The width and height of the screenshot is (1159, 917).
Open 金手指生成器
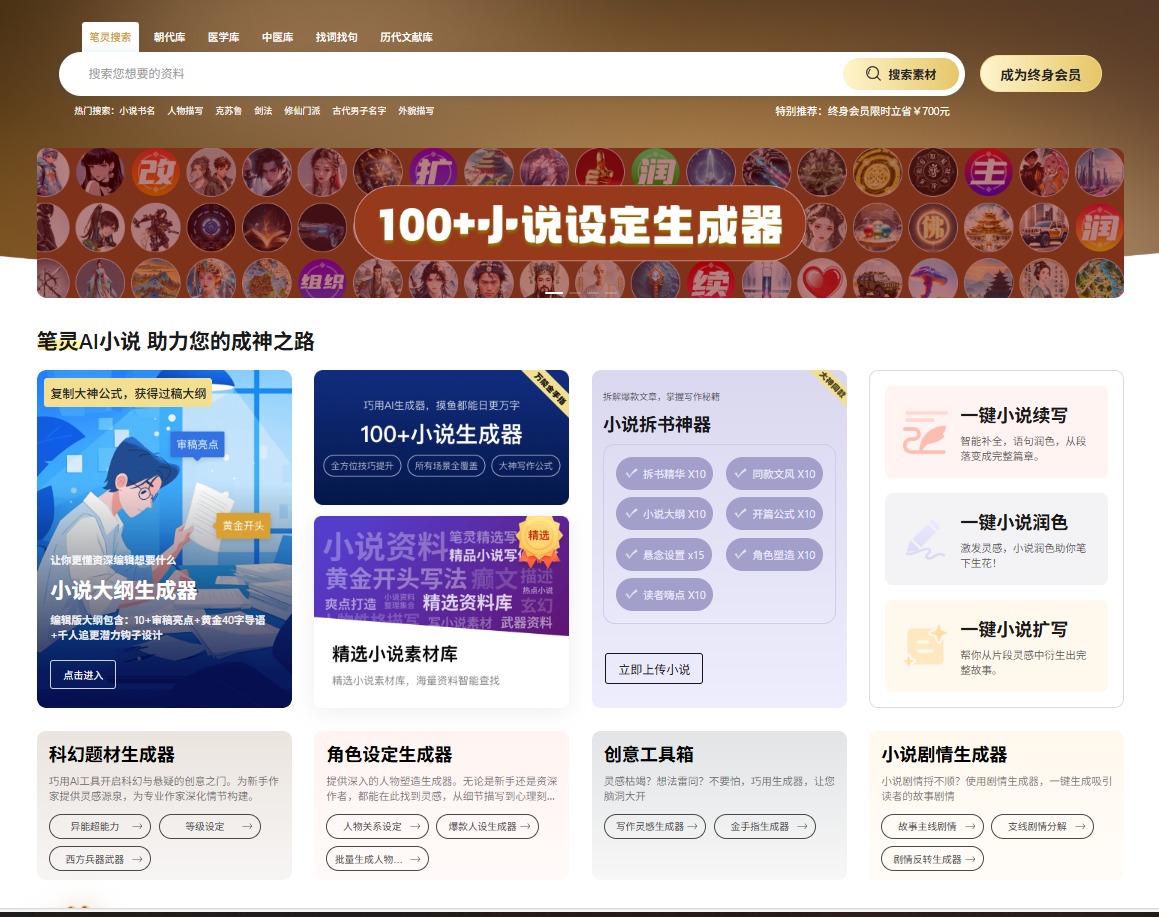[765, 826]
